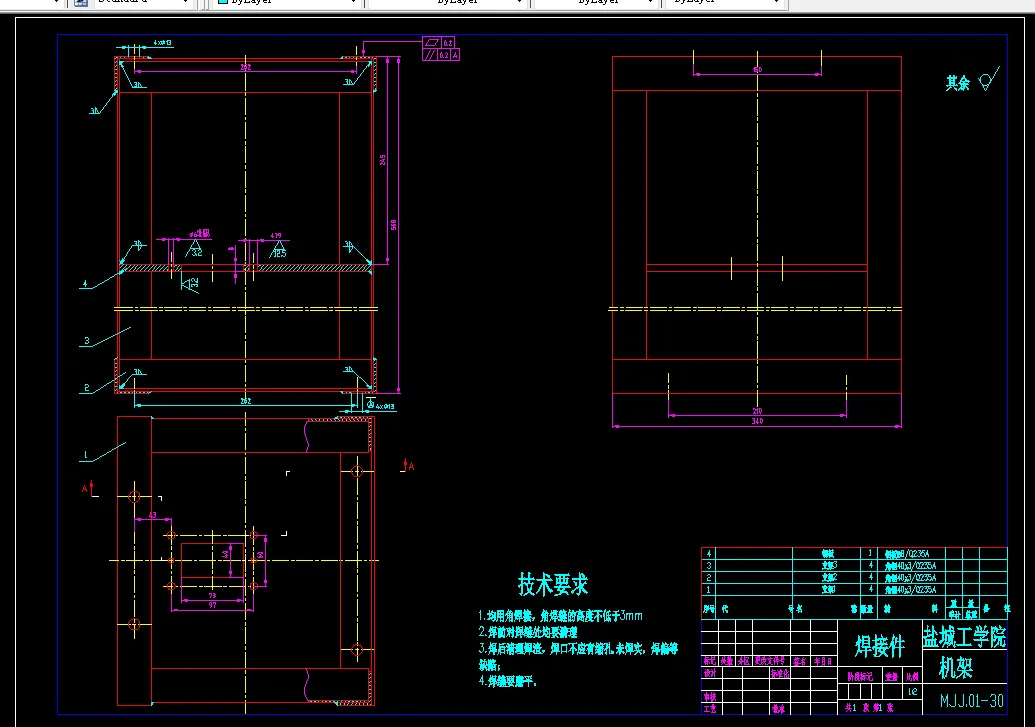The image size is (1035, 727).
Task: Select the vertical 245 dimension text
Action: [x=383, y=160]
